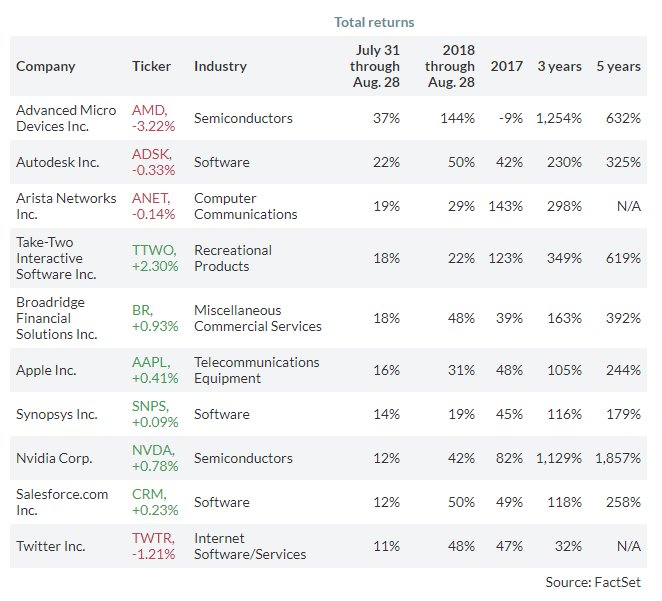Click the CRM ticker link
Viewport: 662px width, 601px height.
pyautogui.click(x=147, y=494)
